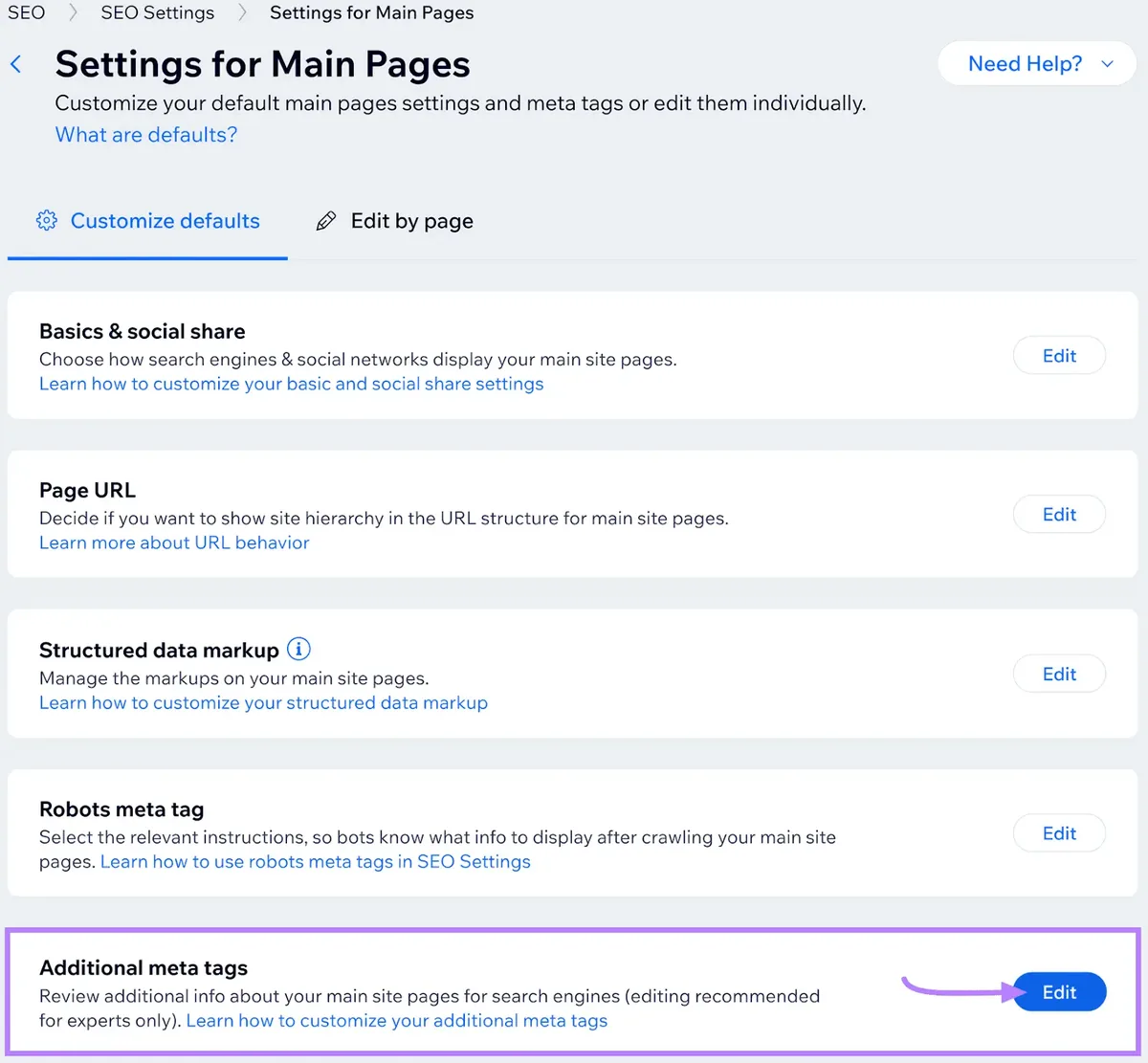This screenshot has width=1148, height=1063.
Task: Edit Basics & social share settings
Action: click(1059, 356)
